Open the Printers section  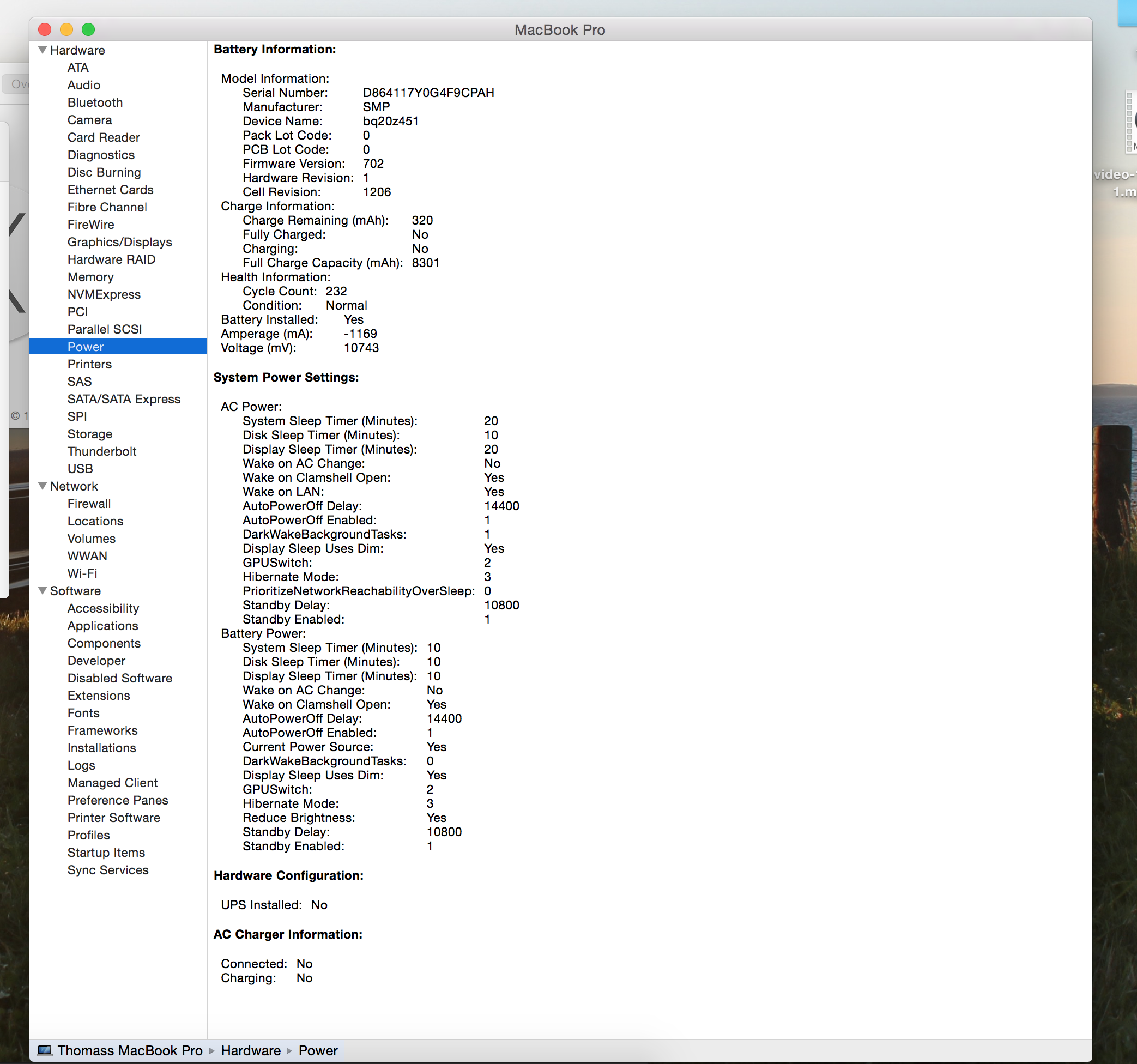pyautogui.click(x=89, y=364)
